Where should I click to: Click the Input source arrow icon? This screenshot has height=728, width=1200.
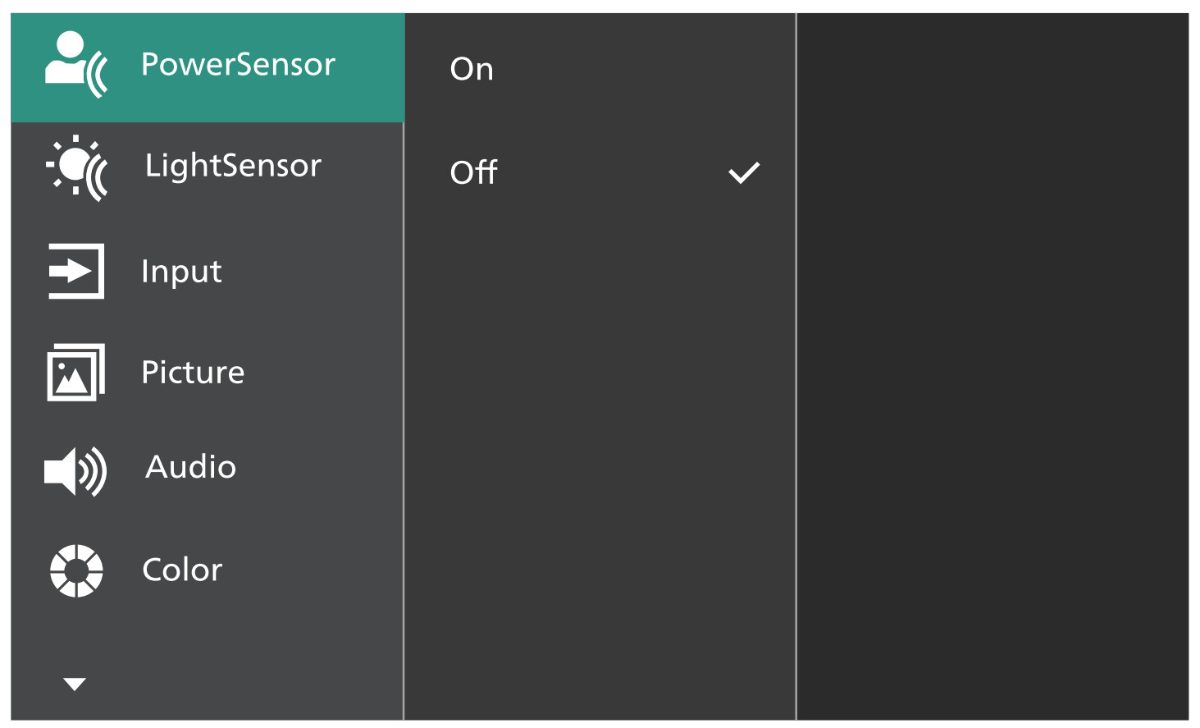point(76,271)
